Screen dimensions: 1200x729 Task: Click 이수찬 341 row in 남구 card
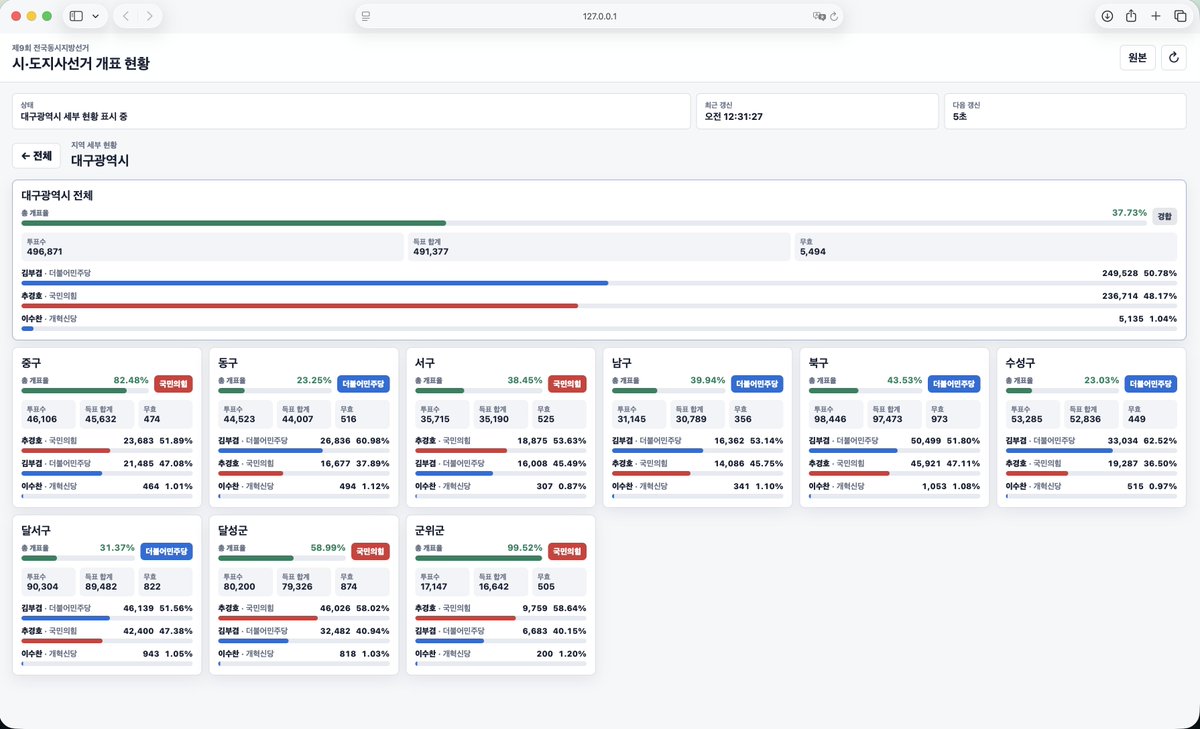point(698,489)
